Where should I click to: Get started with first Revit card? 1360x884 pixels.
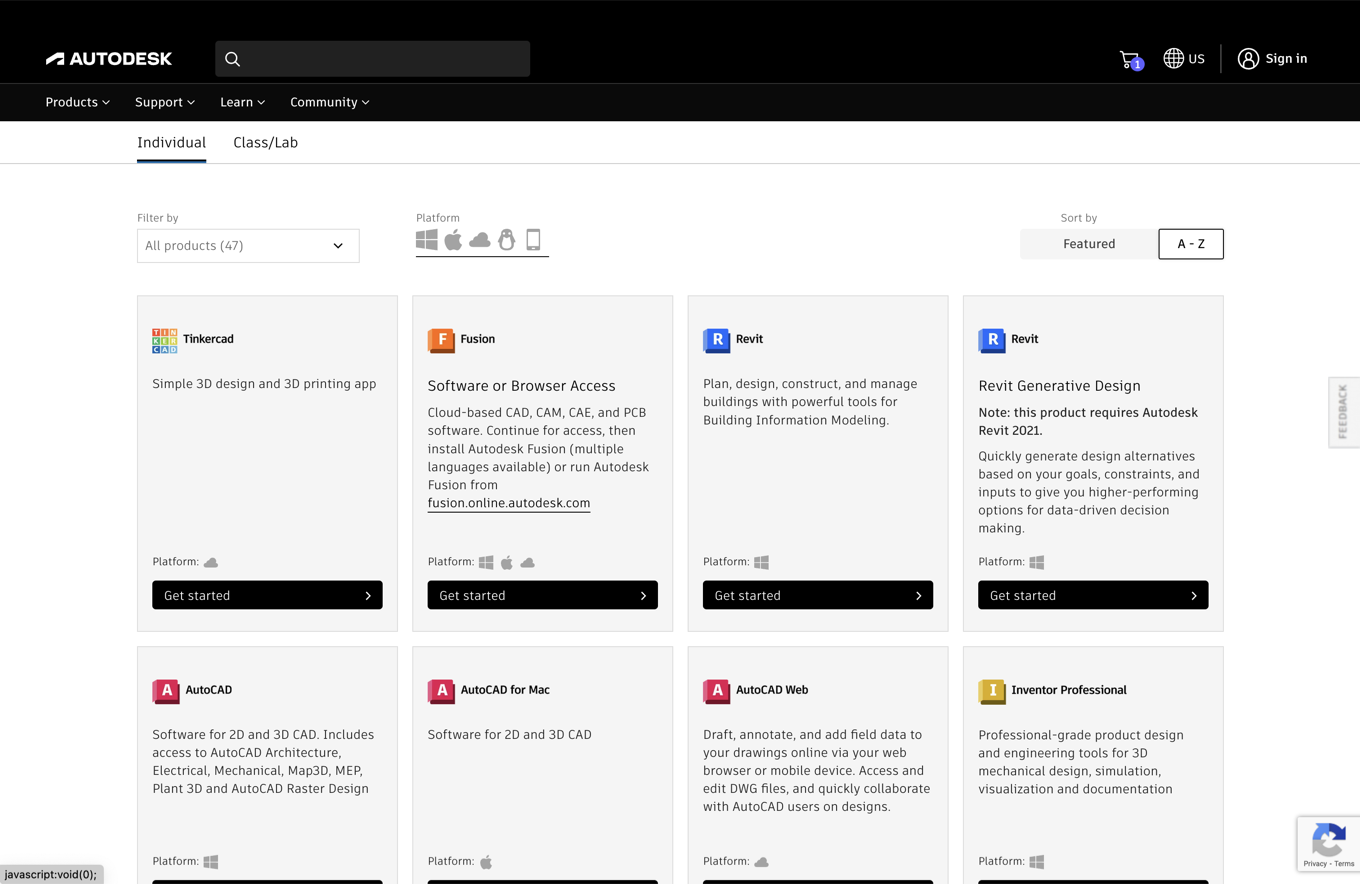coord(818,595)
